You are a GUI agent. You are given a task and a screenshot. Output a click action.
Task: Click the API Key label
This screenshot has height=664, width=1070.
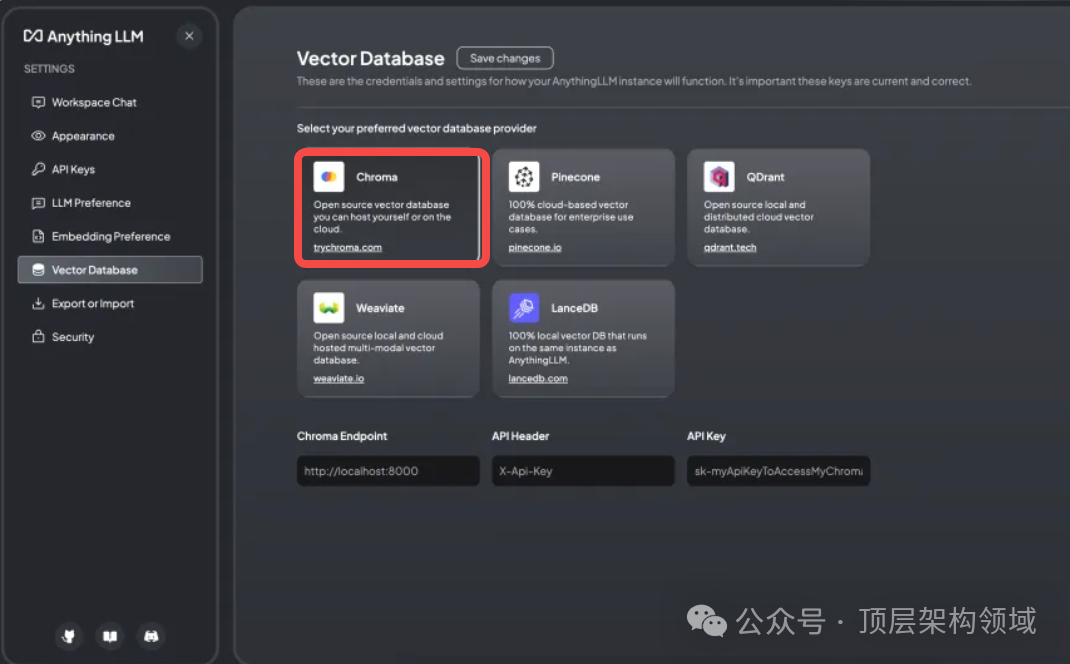click(x=706, y=436)
